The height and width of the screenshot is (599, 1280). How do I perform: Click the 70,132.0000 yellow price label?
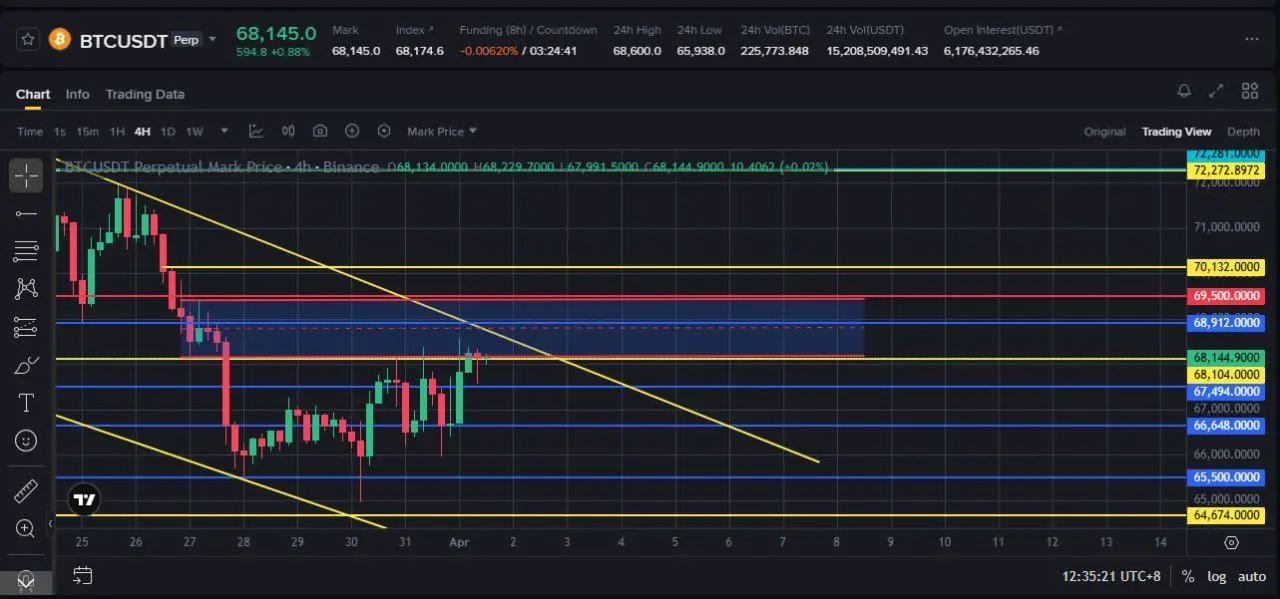(1226, 267)
